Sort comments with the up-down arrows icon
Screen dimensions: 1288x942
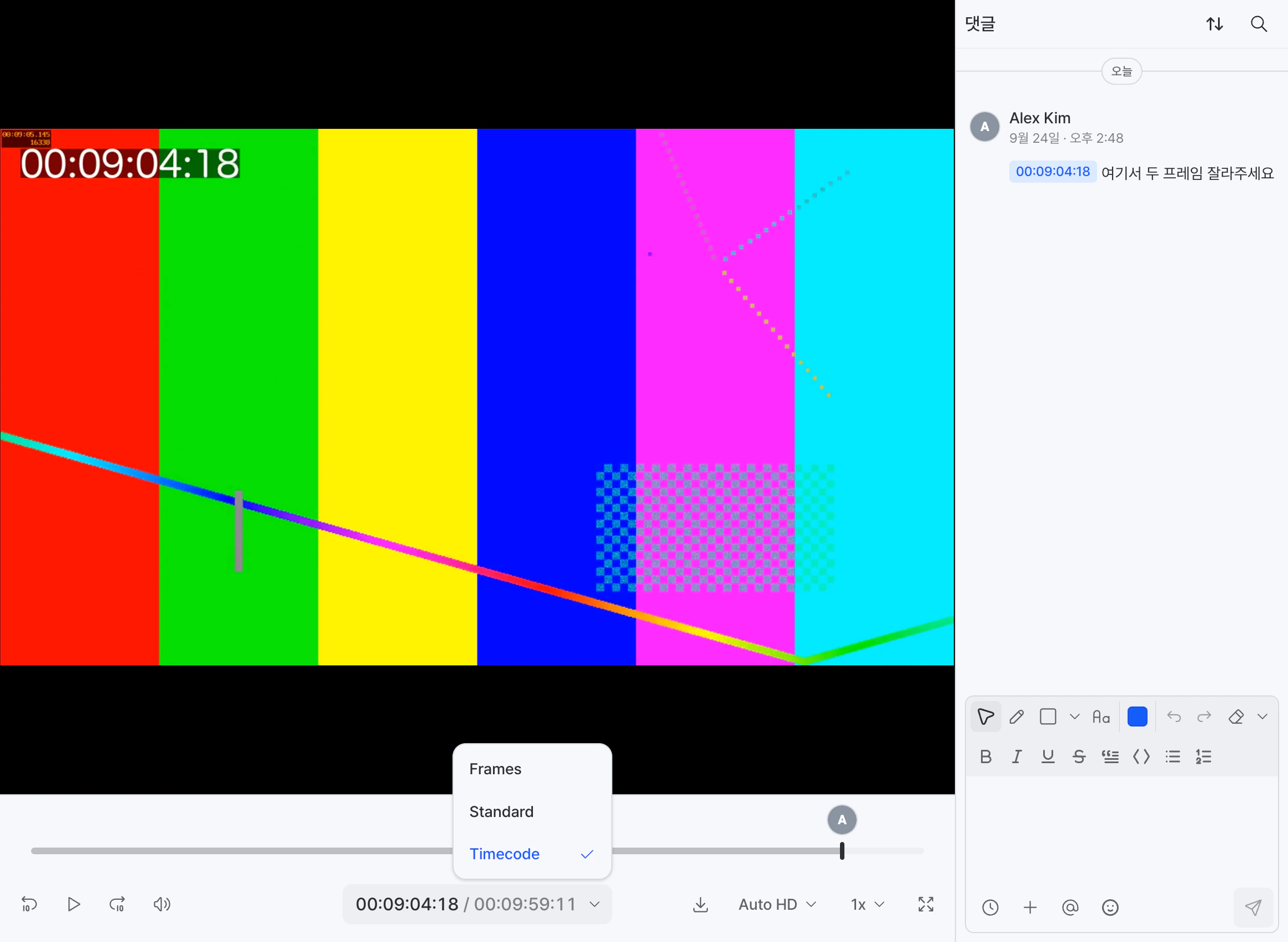1215,24
